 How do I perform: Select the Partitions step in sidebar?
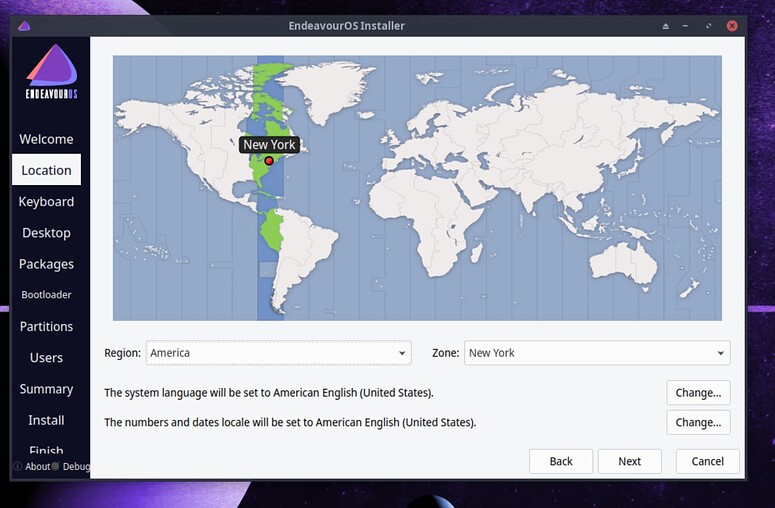(x=46, y=327)
